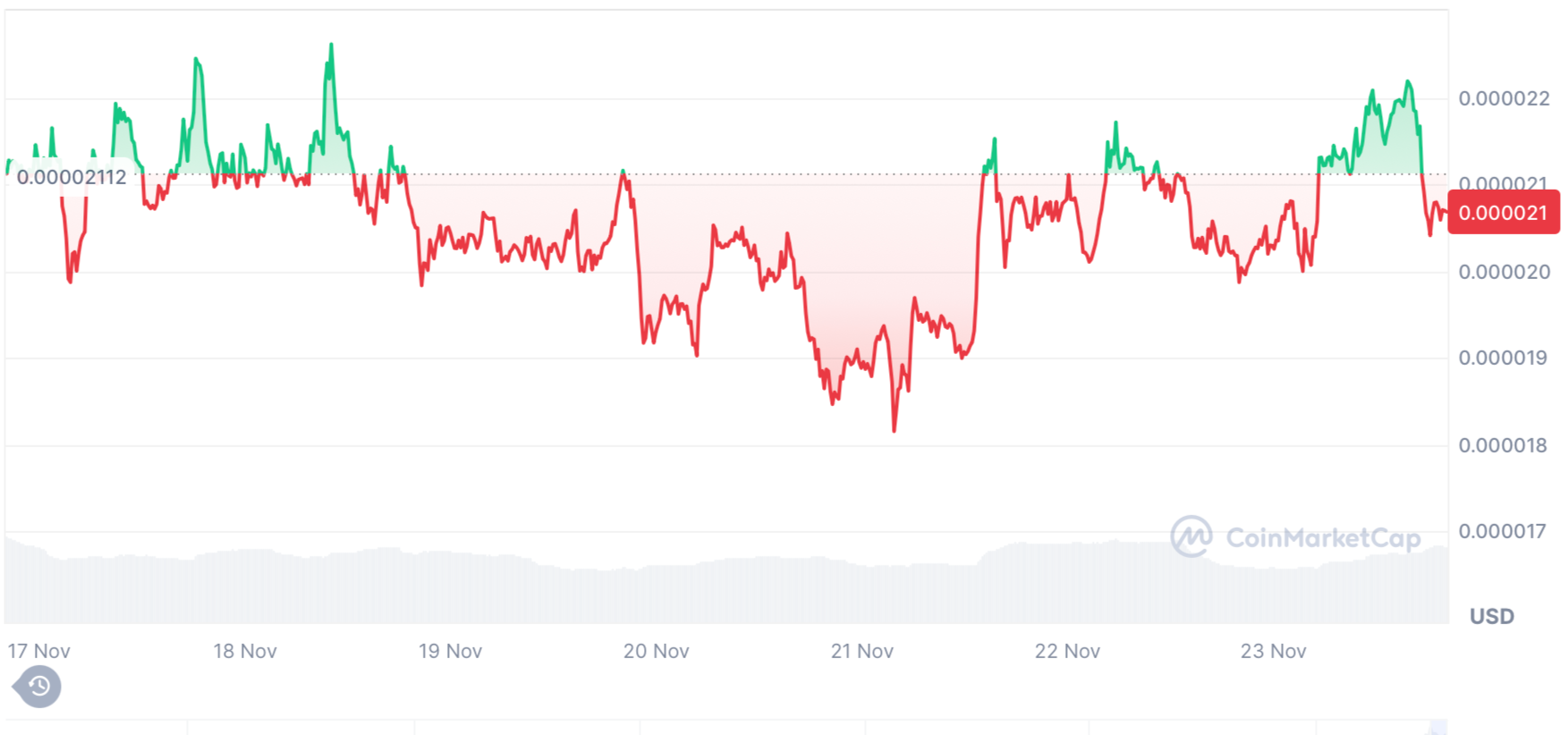Click the CoinMarketCap watermark text
The height and width of the screenshot is (735, 1568).
[x=1323, y=537]
